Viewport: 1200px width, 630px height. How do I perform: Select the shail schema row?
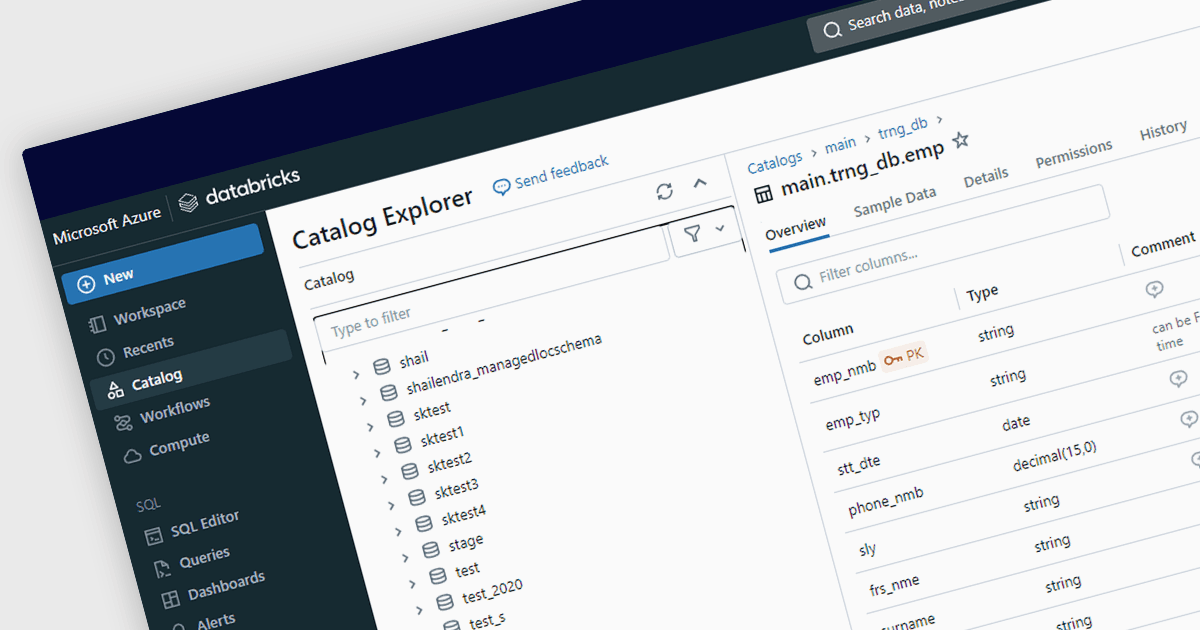413,359
